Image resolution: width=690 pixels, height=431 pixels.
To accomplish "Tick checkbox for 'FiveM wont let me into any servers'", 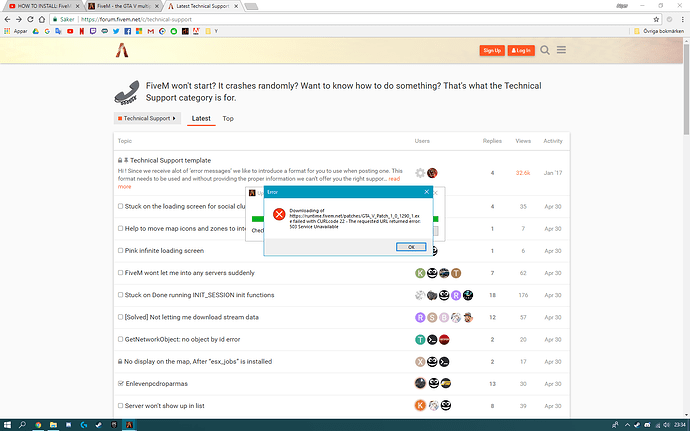I will tap(121, 273).
